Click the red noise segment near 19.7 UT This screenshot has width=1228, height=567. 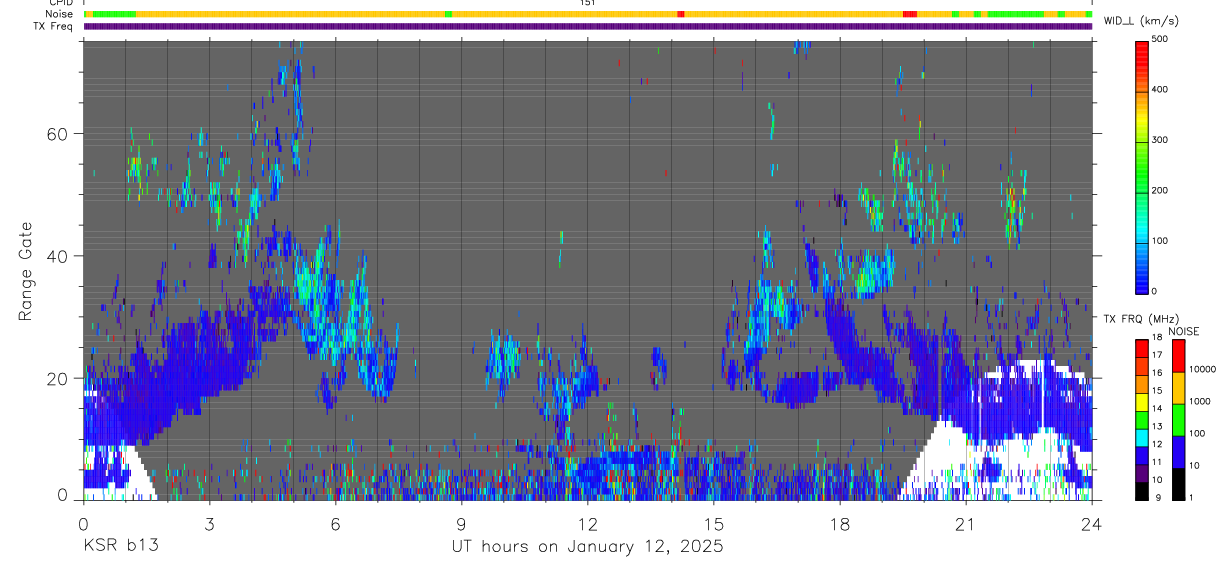pyautogui.click(x=910, y=14)
